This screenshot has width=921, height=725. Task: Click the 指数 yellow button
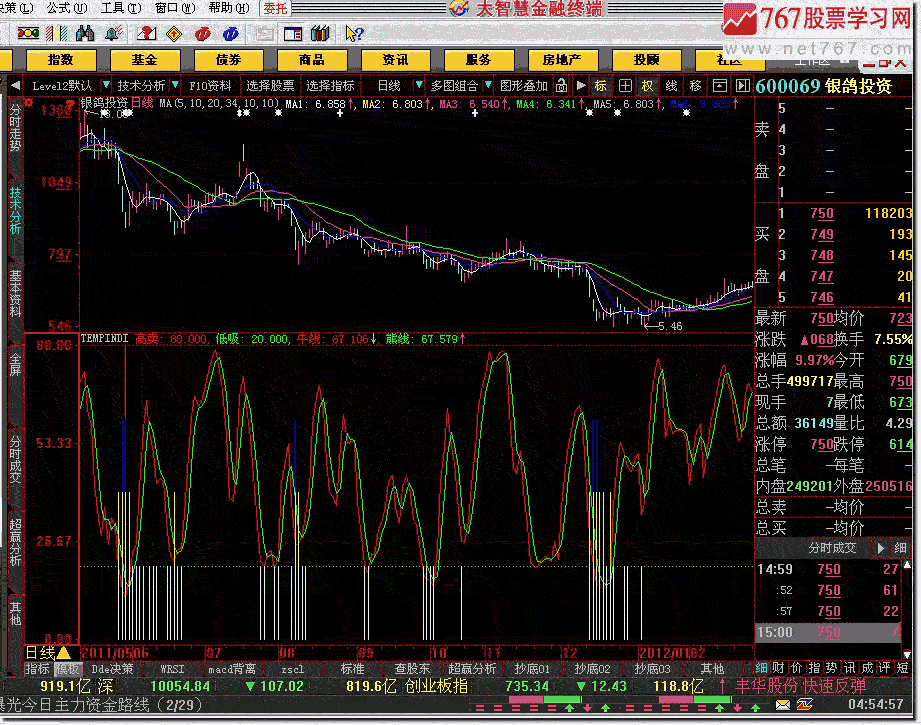pos(61,60)
